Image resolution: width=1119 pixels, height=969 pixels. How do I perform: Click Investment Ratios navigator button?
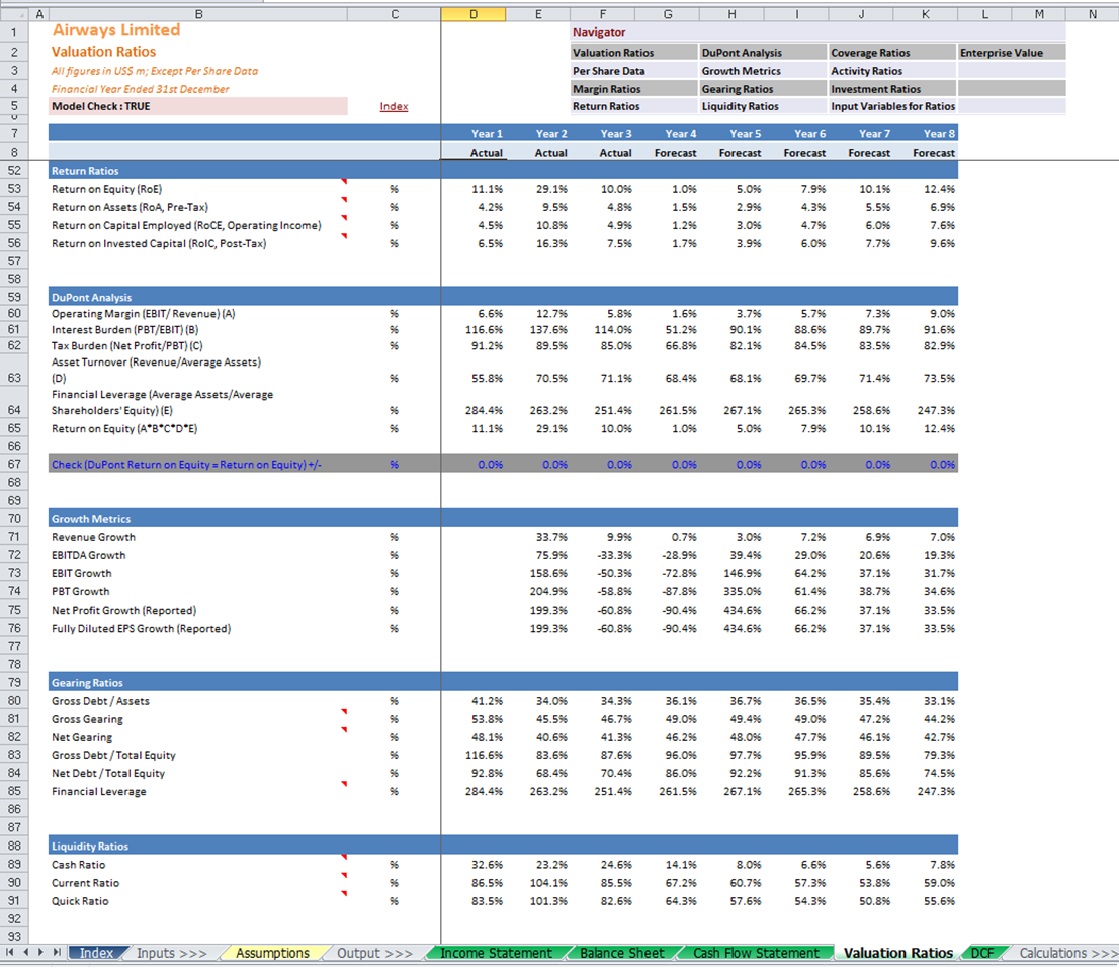[892, 88]
